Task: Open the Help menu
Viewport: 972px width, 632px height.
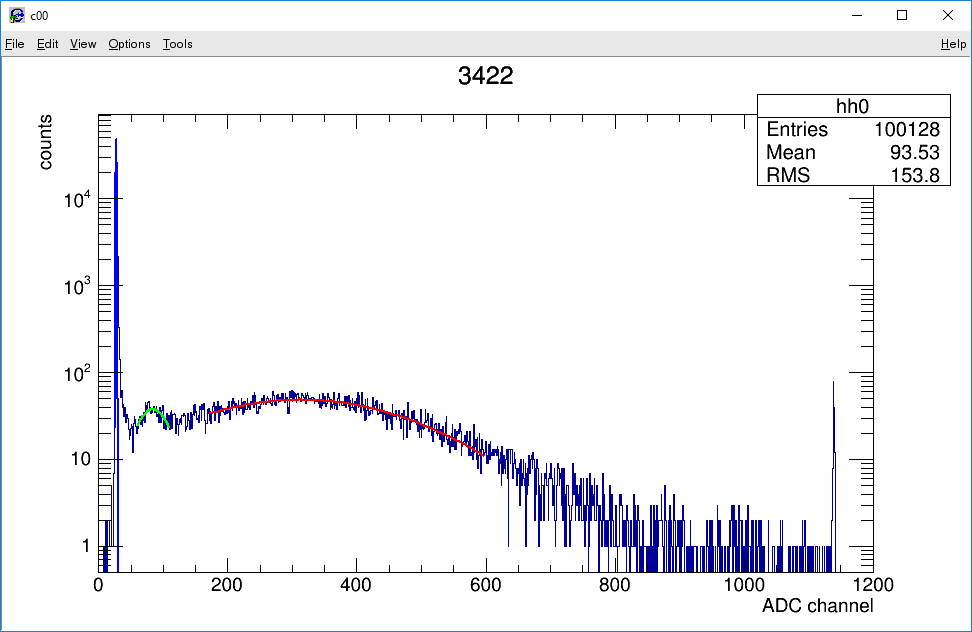Action: 953,44
